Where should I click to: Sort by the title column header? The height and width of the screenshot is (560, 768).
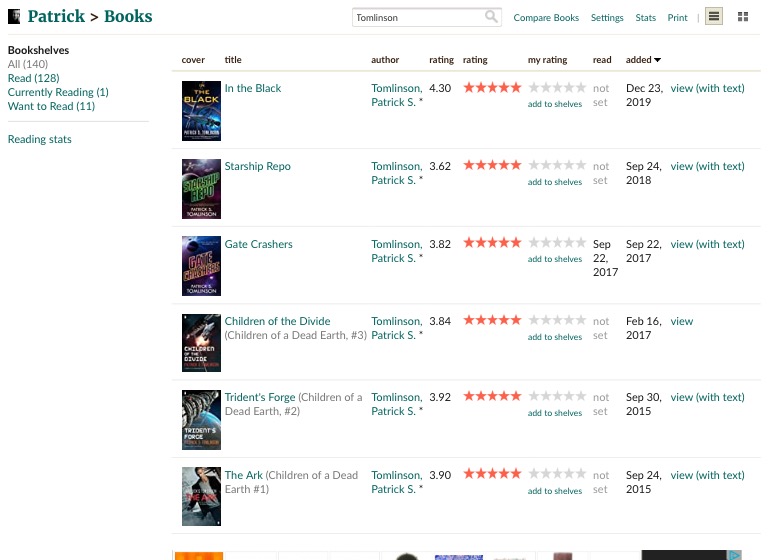[x=233, y=60]
